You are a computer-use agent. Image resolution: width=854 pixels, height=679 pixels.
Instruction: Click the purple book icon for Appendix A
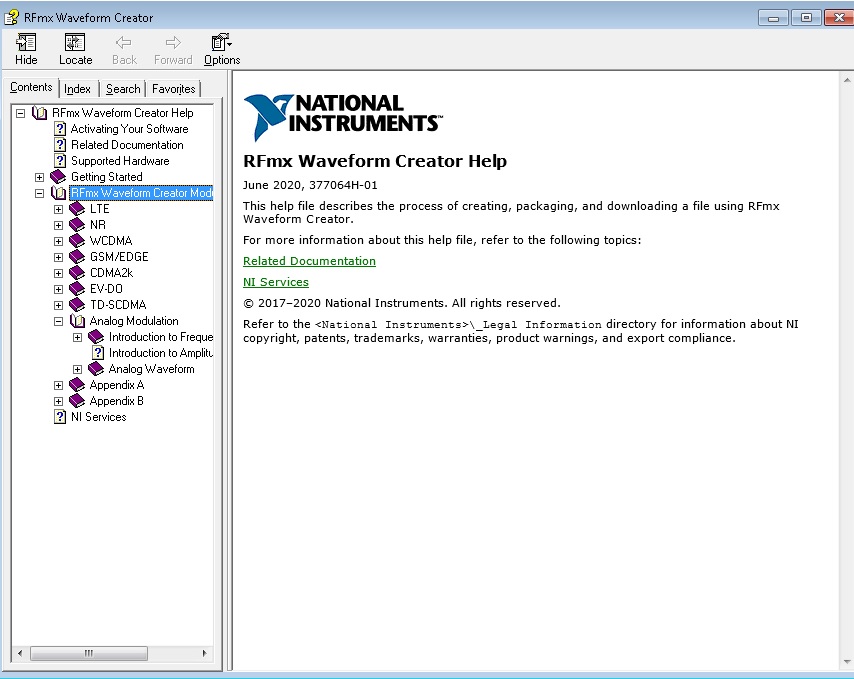[77, 385]
